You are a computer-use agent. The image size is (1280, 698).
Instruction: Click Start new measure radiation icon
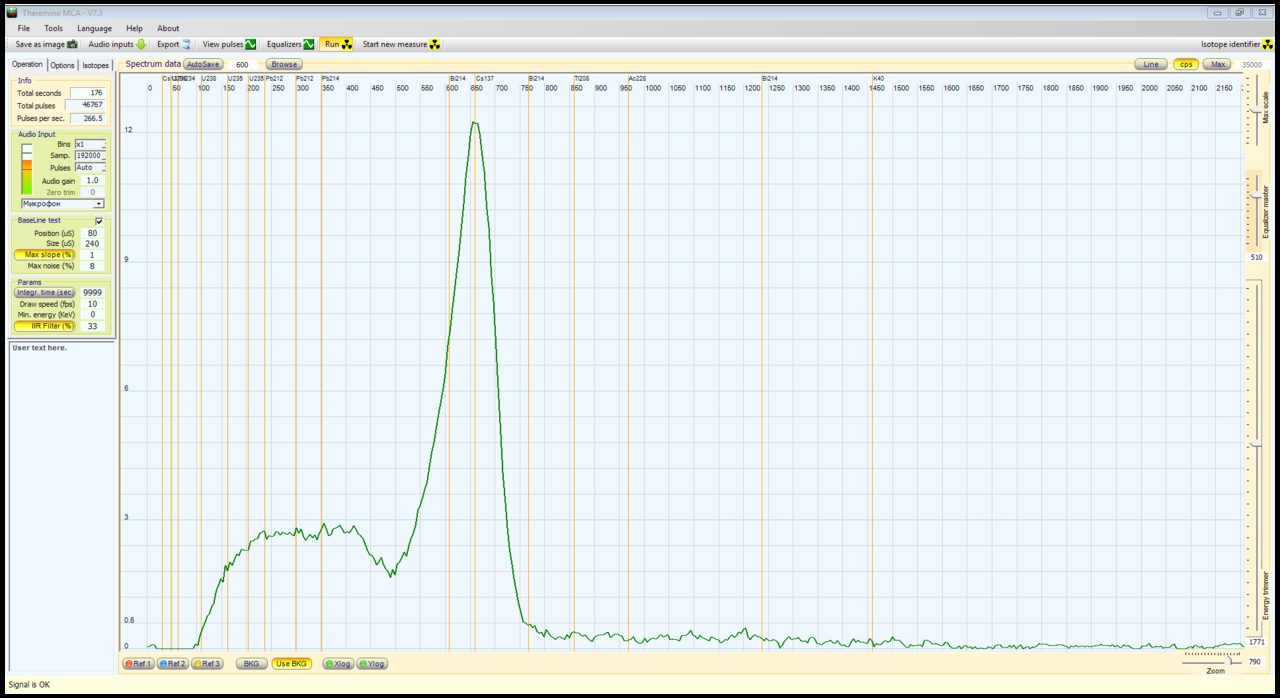(435, 44)
